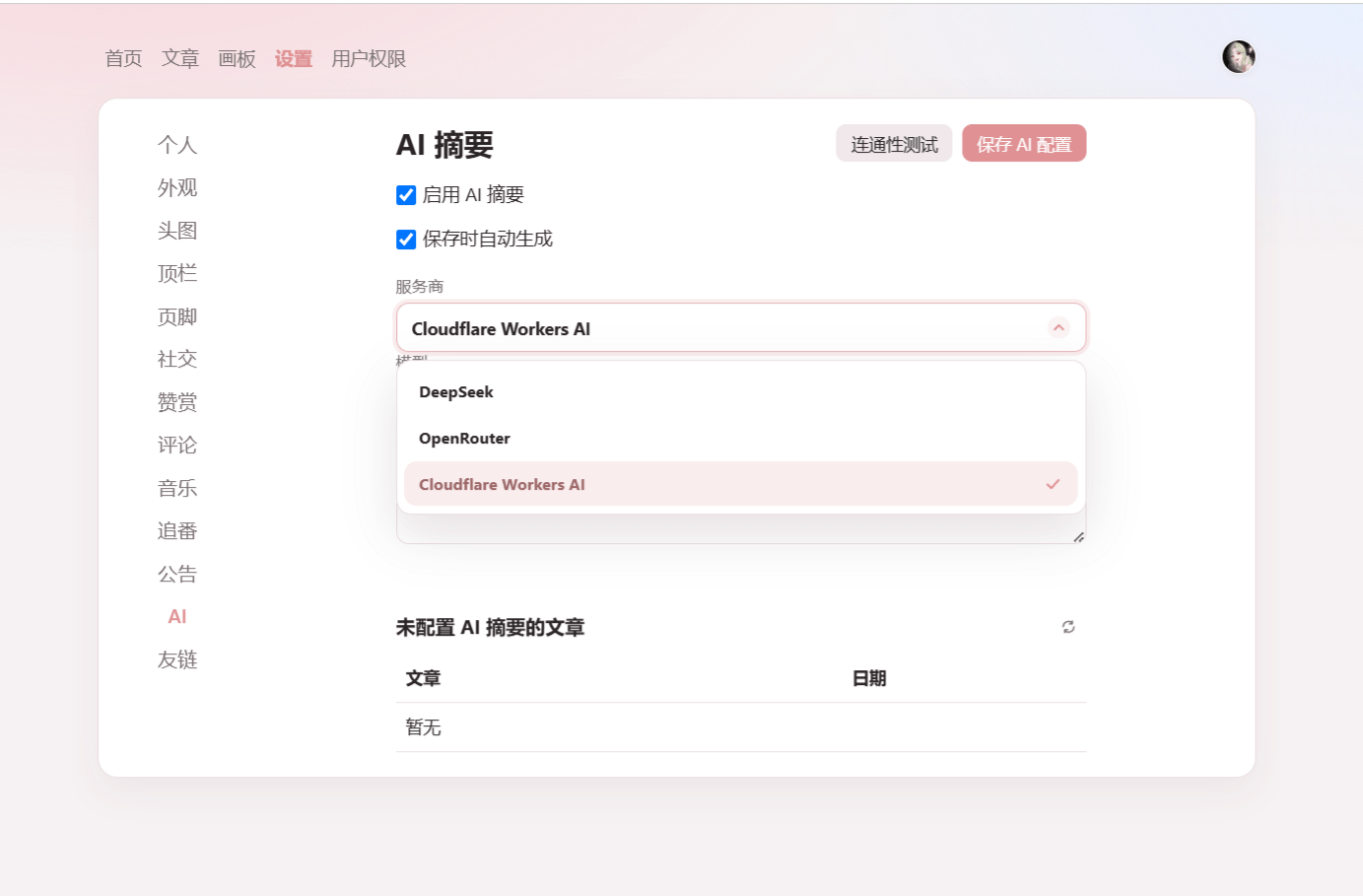Open 评论 settings in the sidebar
The image size is (1363, 896).
click(177, 446)
